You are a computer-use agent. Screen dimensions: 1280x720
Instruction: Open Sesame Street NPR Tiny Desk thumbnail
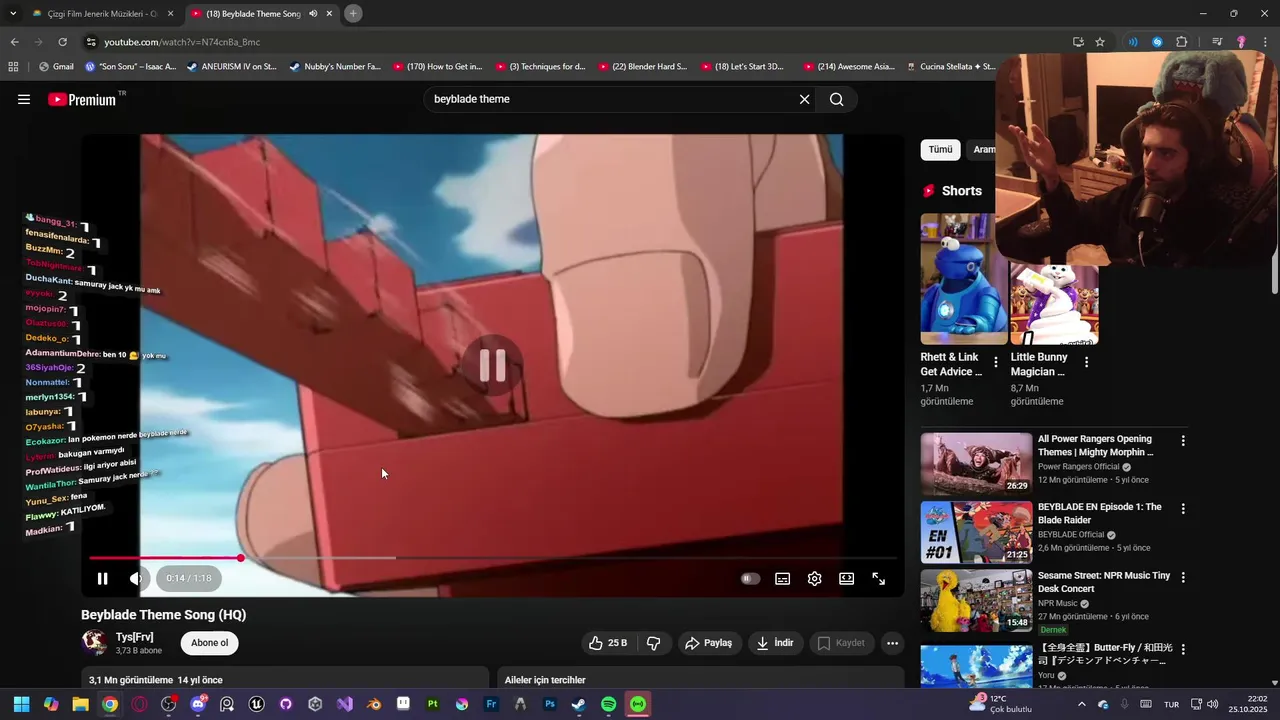pyautogui.click(x=976, y=600)
